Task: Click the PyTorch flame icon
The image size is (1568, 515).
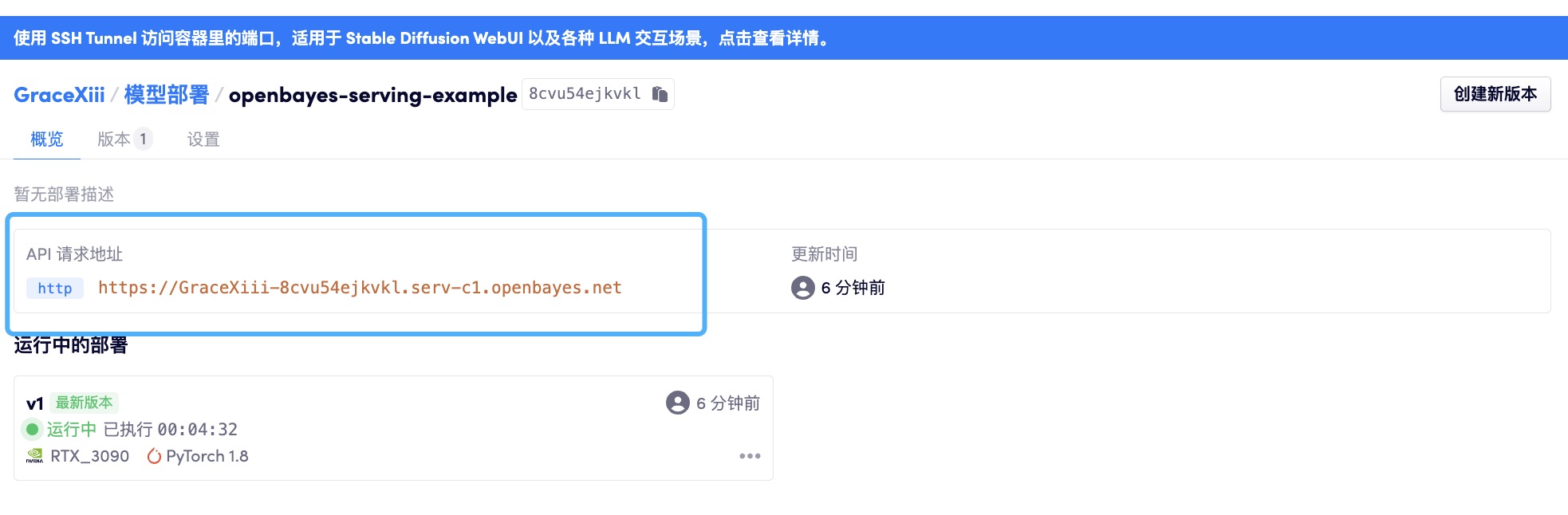Action: [154, 456]
